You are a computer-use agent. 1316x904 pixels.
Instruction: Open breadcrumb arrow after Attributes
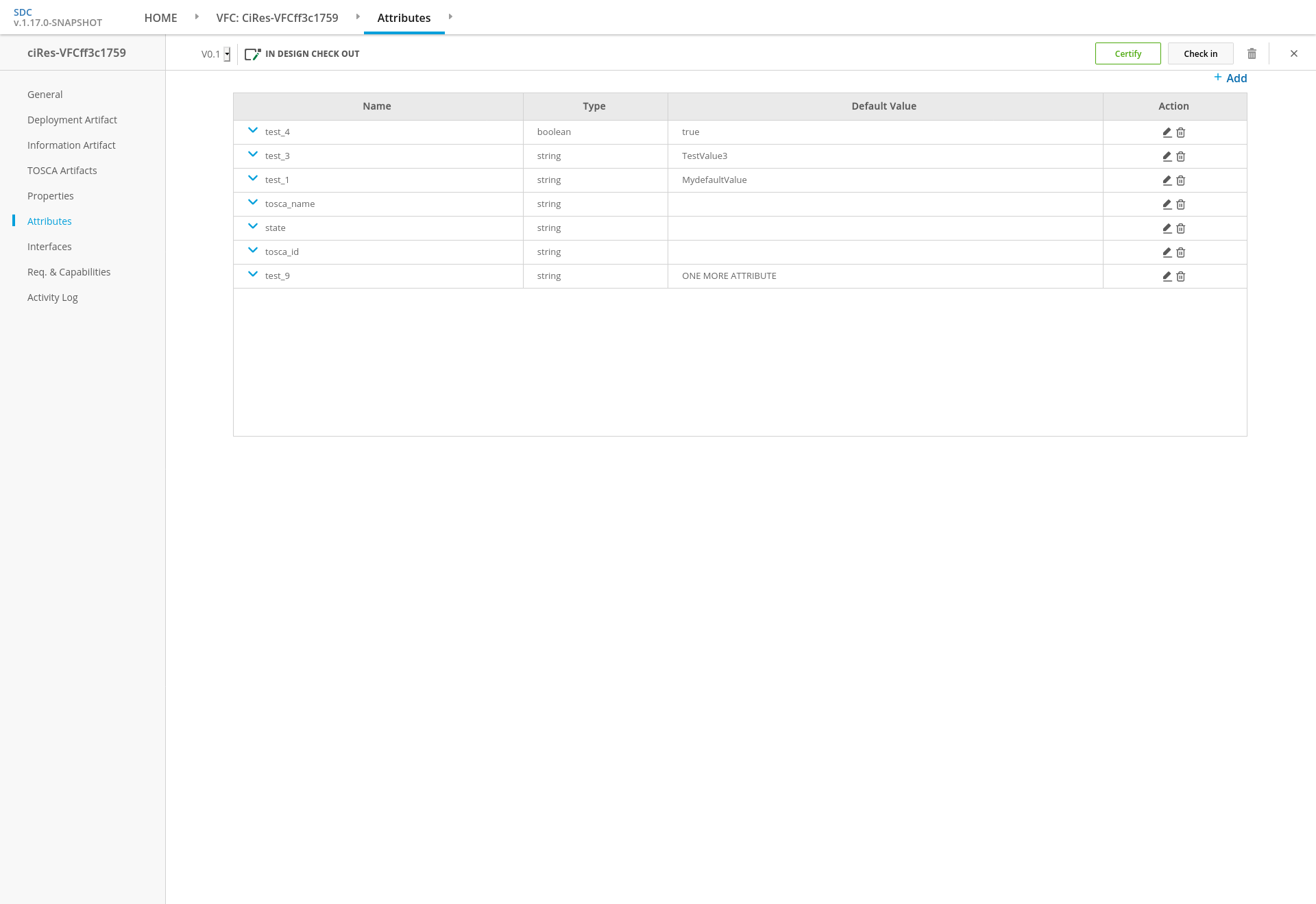point(450,16)
